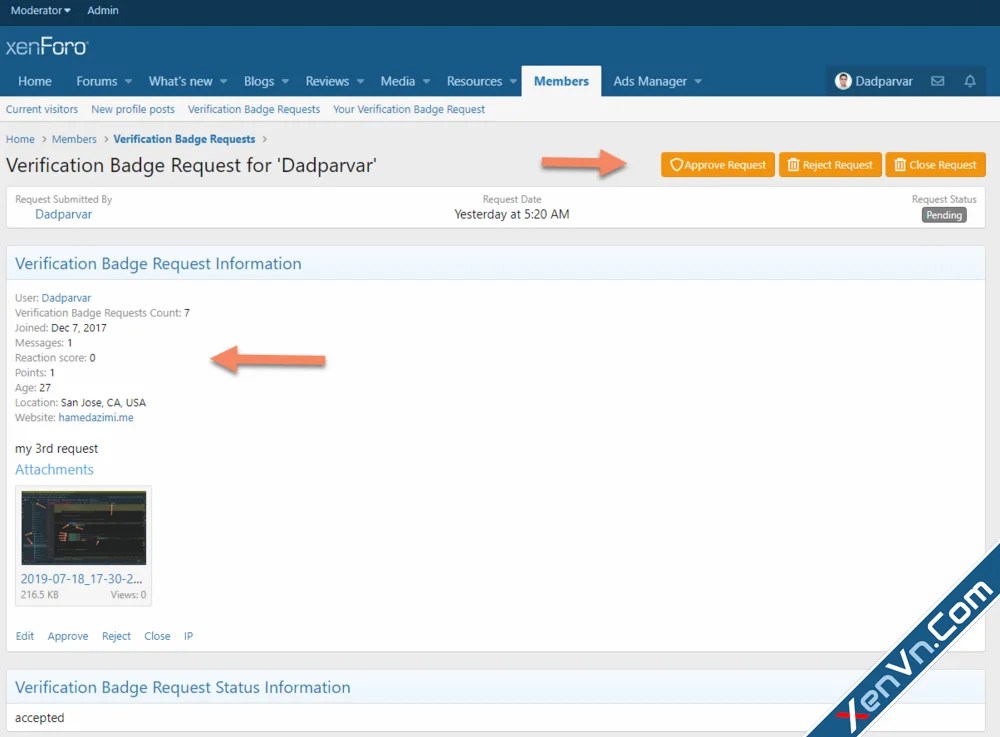Image resolution: width=1000 pixels, height=737 pixels.
Task: Open the Resources nav tab
Action: [474, 81]
